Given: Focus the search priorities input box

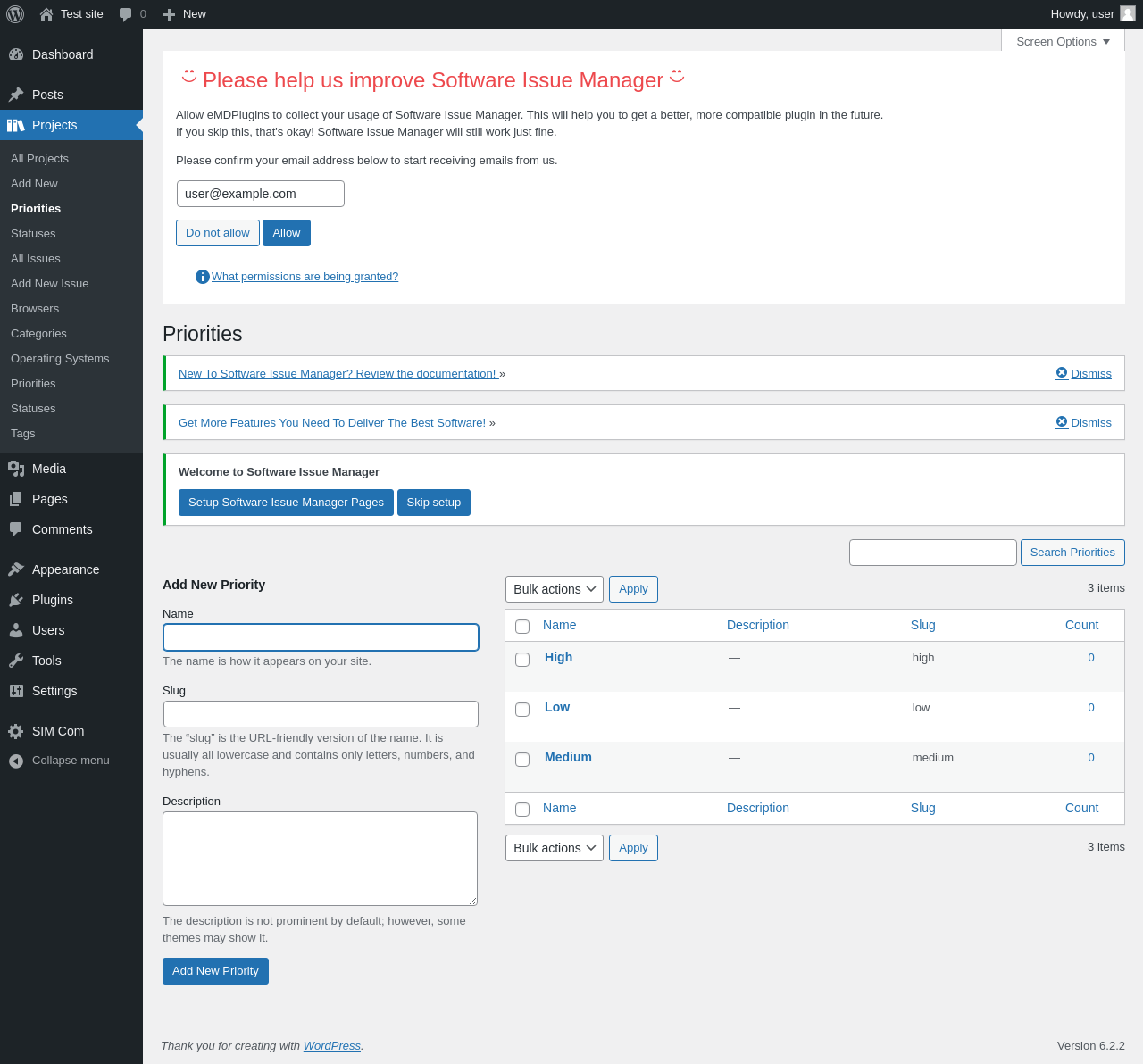Looking at the screenshot, I should [x=933, y=553].
